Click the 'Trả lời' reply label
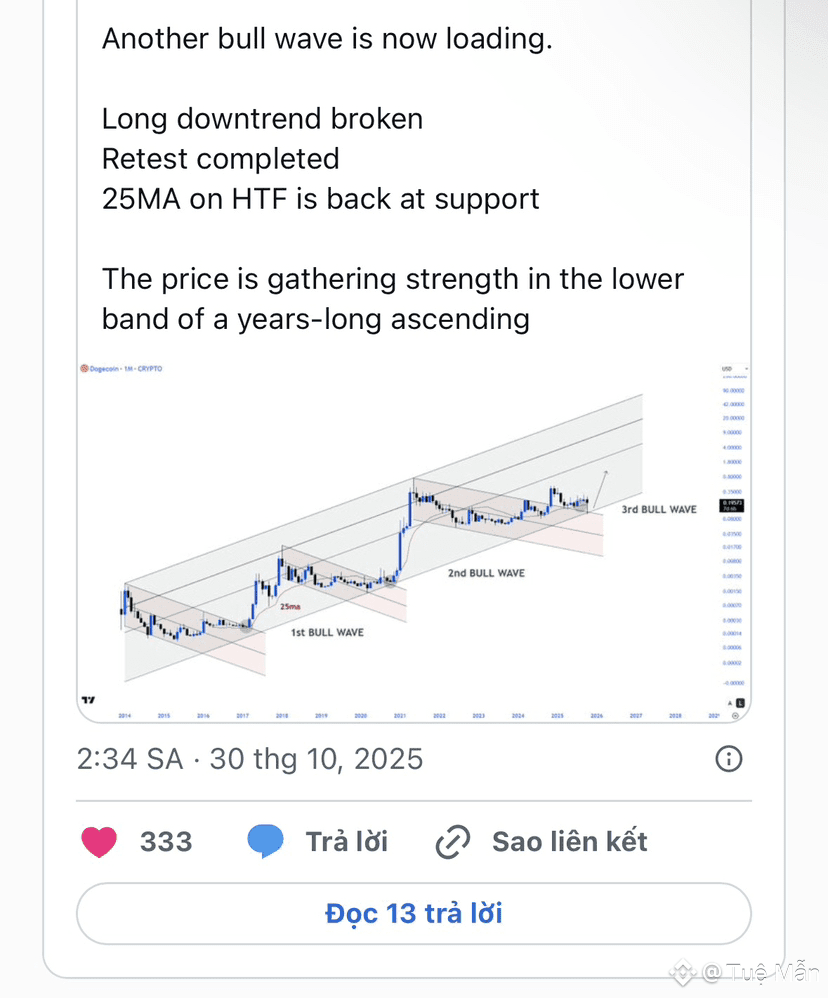The height and width of the screenshot is (998, 828). (346, 842)
